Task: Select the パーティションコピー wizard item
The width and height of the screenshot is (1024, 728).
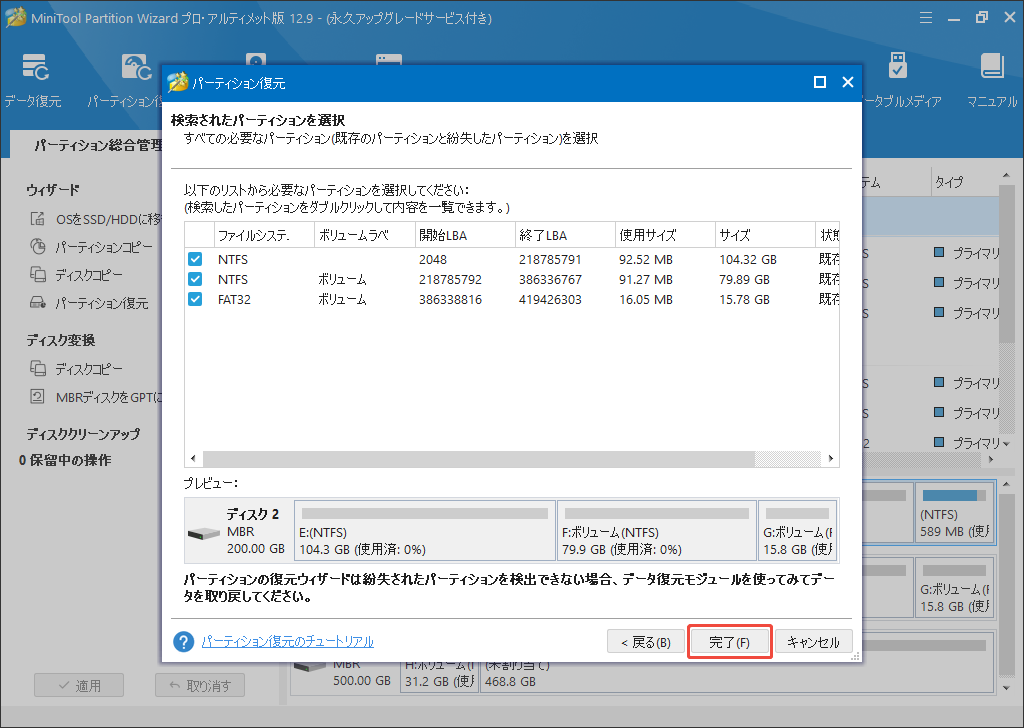Action: pyautogui.click(x=92, y=247)
